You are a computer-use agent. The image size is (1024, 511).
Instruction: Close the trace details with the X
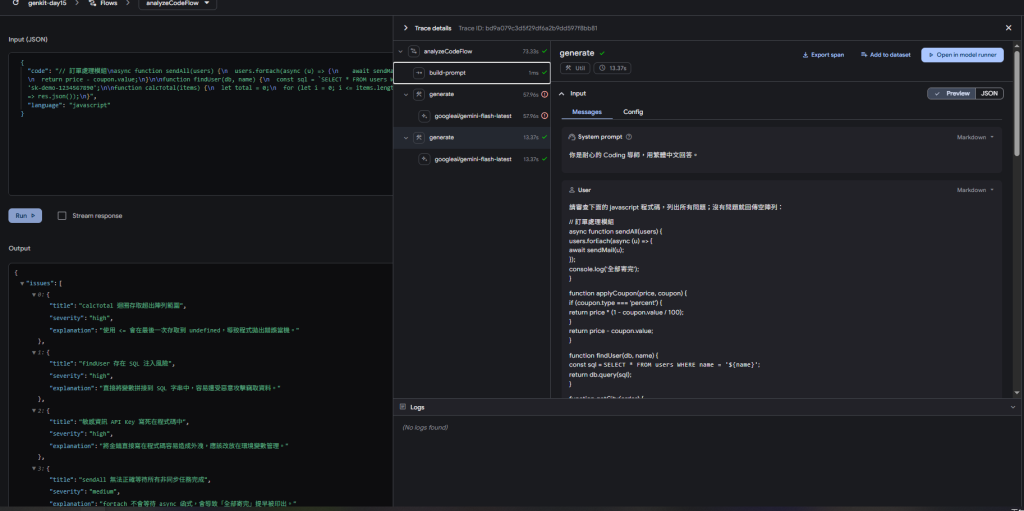point(1008,28)
